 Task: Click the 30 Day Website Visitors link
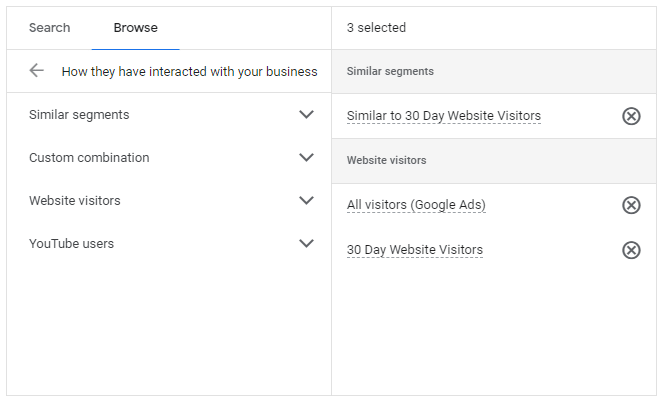[x=414, y=250]
